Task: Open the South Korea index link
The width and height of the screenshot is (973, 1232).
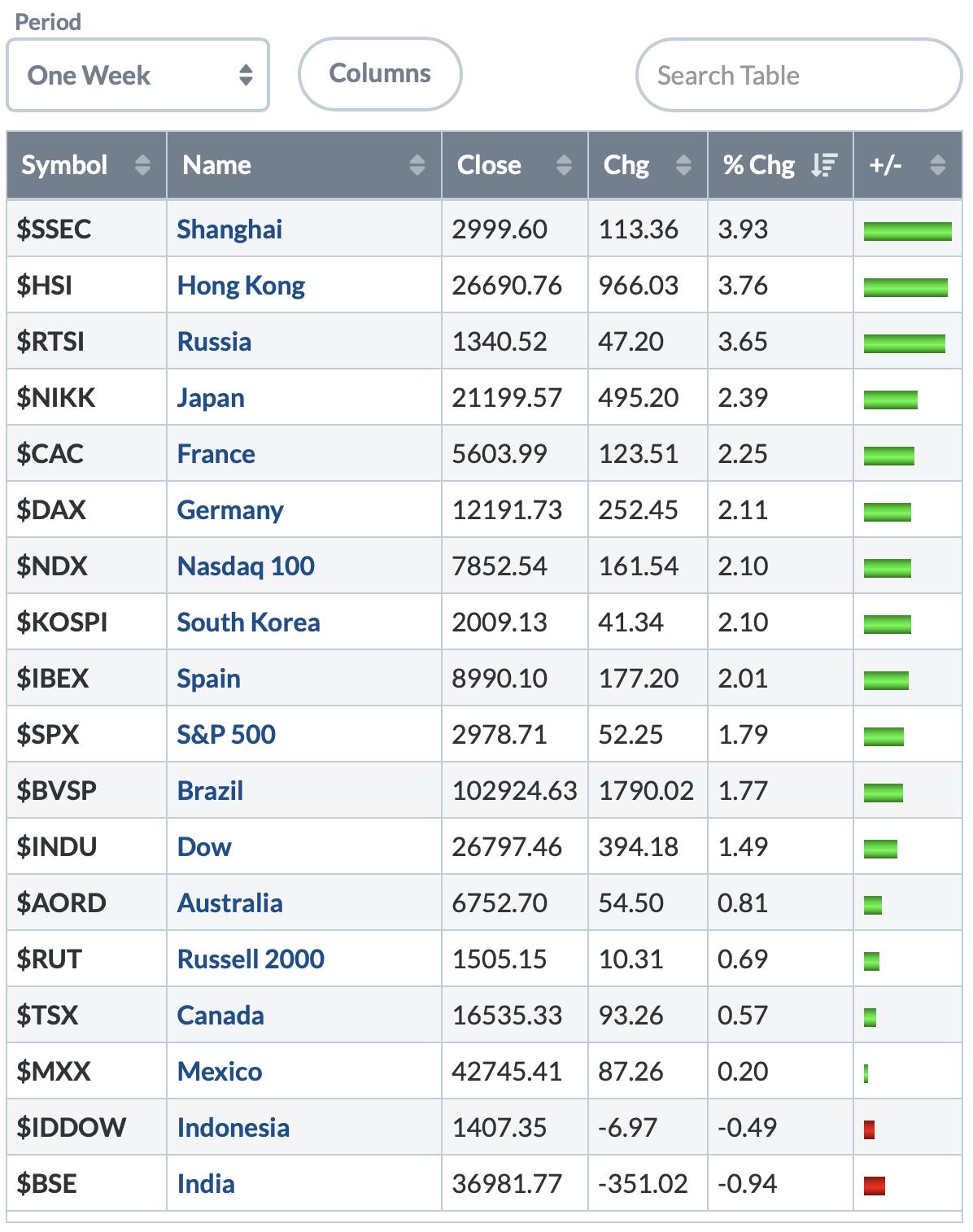Action: click(x=248, y=623)
